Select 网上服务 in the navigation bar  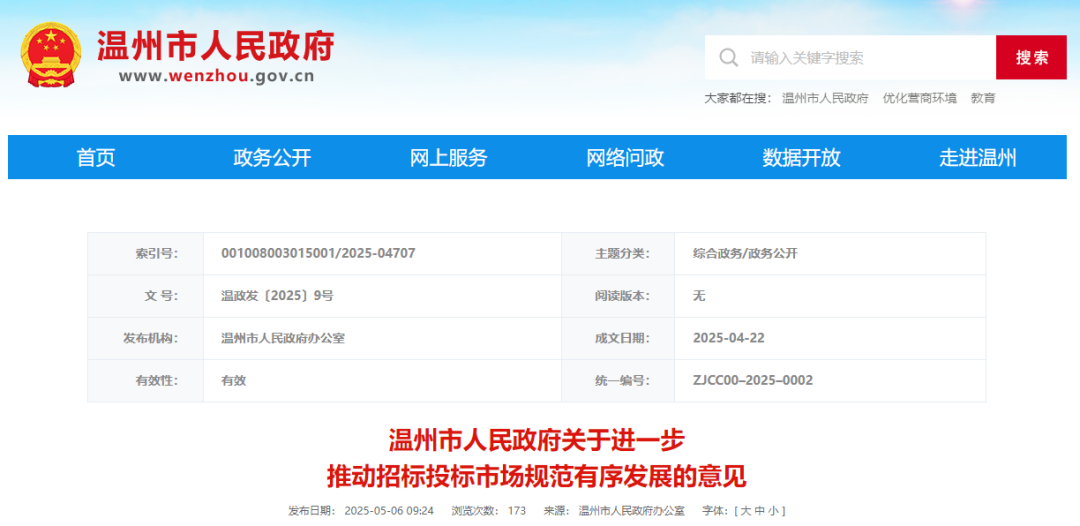pyautogui.click(x=448, y=157)
